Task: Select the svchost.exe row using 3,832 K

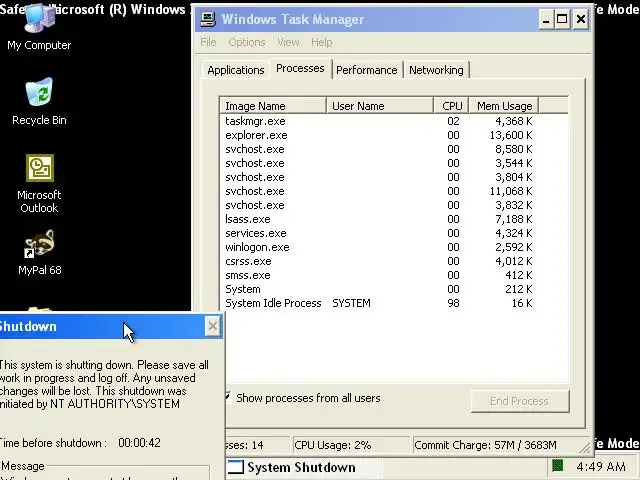Action: (379, 205)
